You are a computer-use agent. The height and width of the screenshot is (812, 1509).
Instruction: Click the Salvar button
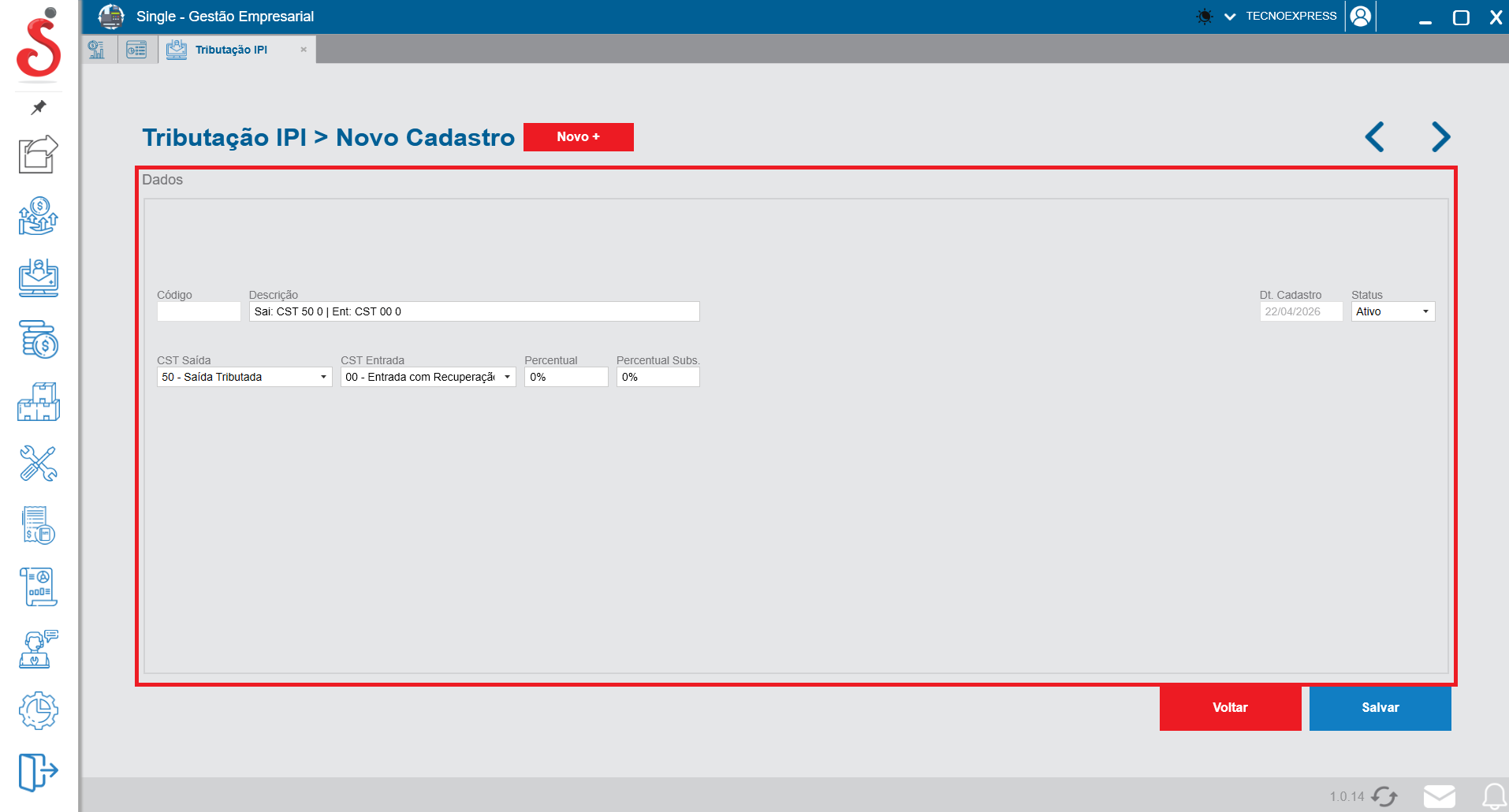pyautogui.click(x=1380, y=708)
